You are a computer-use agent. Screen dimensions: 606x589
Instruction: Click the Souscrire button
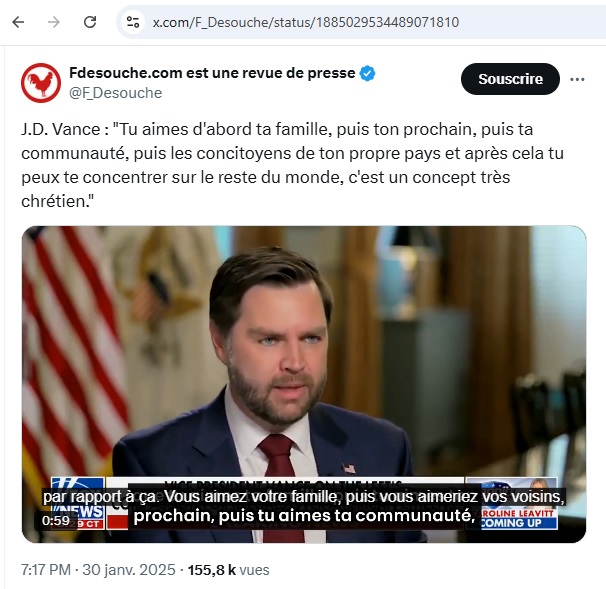coord(510,79)
